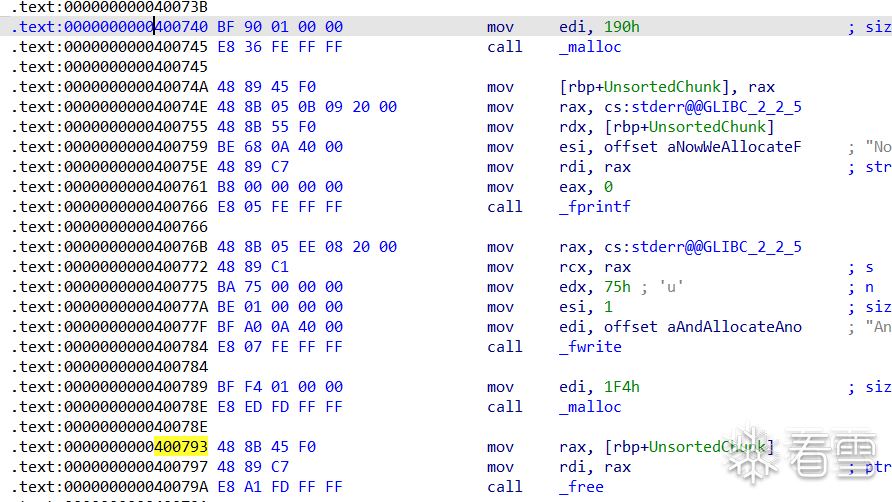Click the _free call target

click(x=582, y=487)
